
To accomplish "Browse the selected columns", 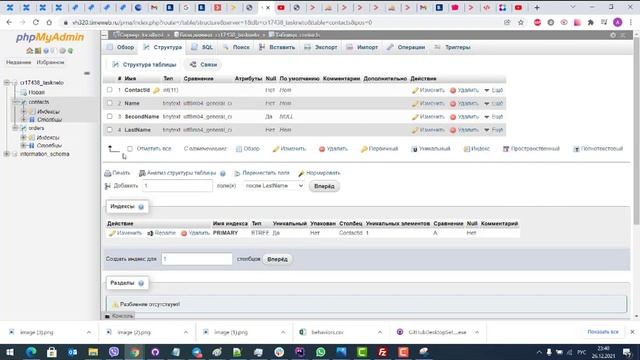I will (248, 149).
